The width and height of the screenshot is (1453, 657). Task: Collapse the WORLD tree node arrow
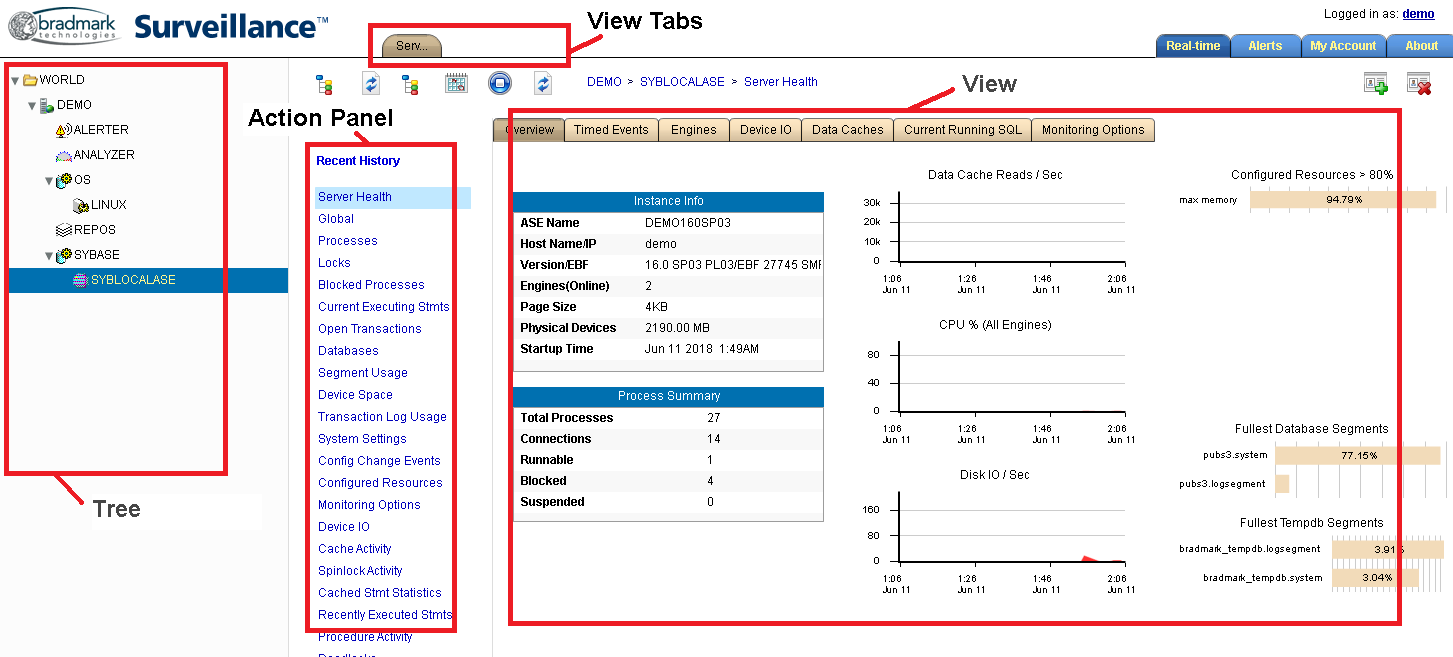(x=16, y=80)
